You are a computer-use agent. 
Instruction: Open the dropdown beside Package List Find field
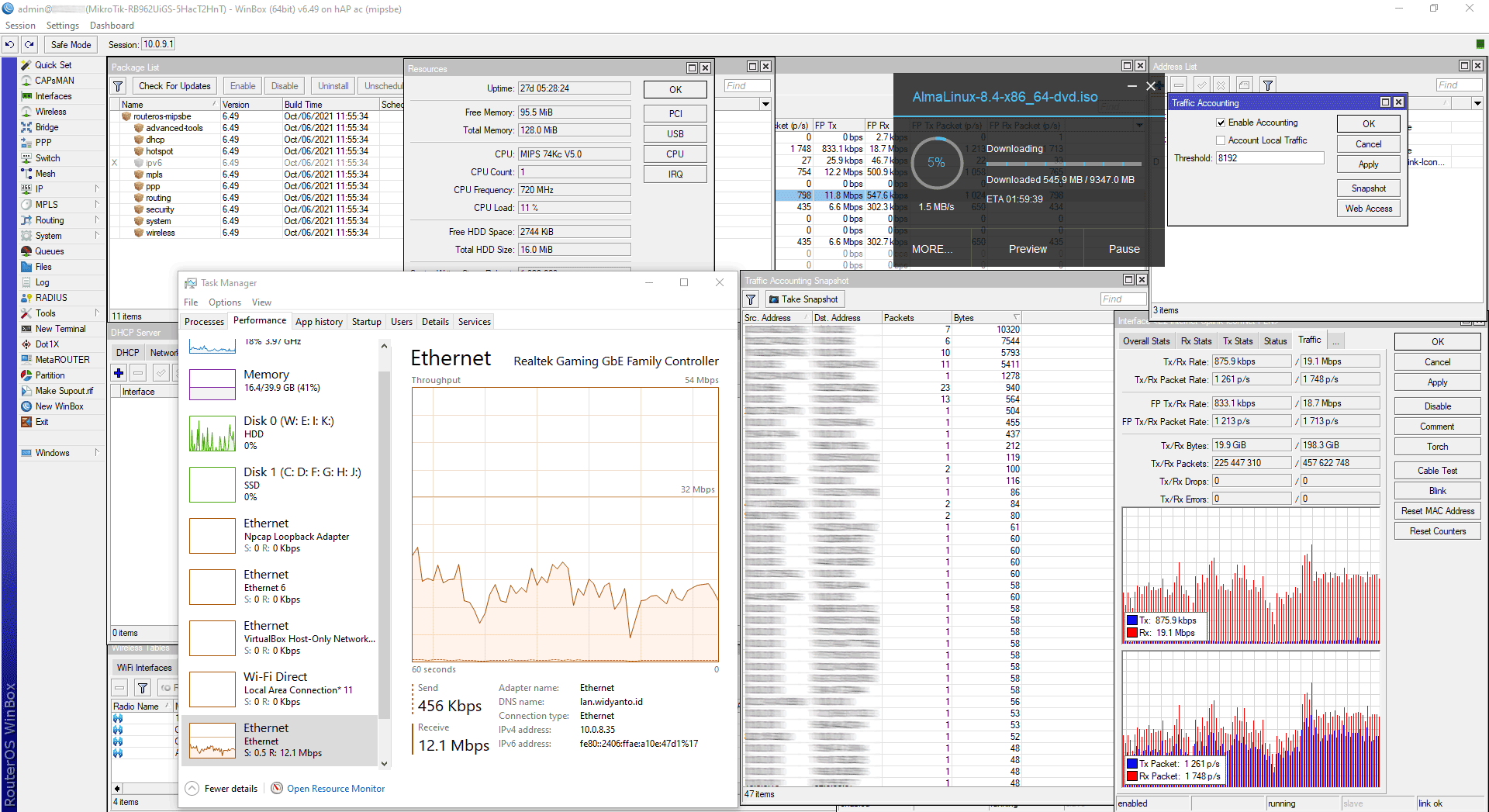pyautogui.click(x=765, y=103)
